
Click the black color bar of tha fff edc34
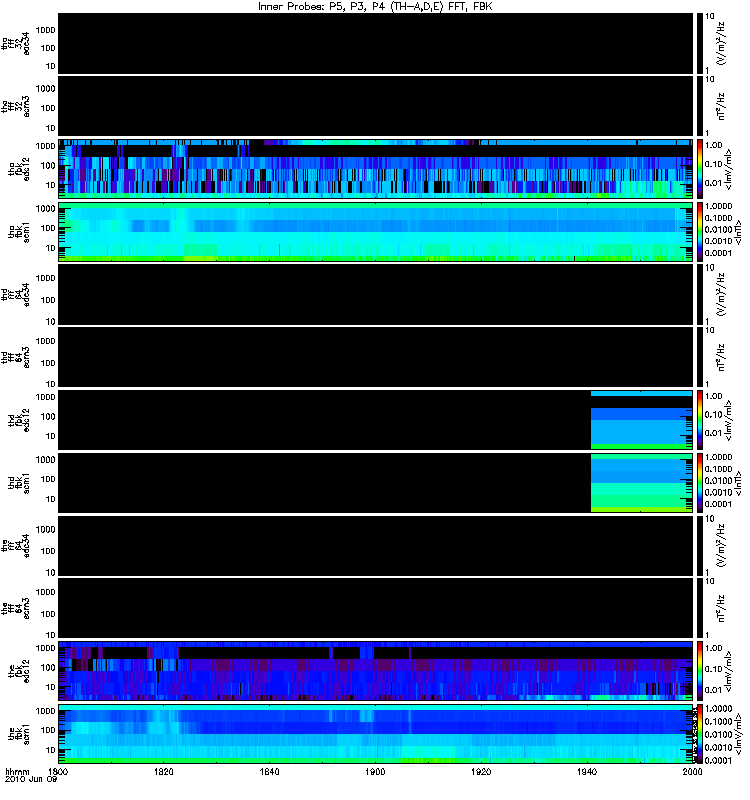tap(700, 43)
